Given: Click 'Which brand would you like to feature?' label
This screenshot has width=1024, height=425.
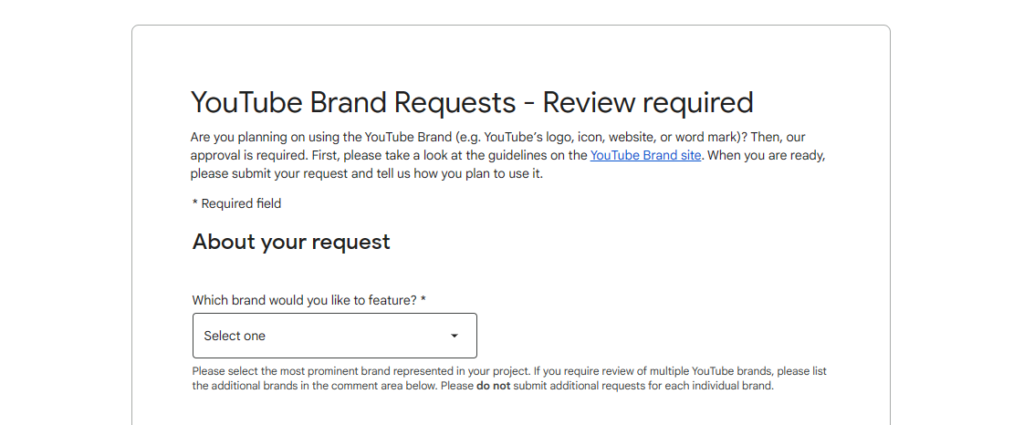Looking at the screenshot, I should (304, 300).
